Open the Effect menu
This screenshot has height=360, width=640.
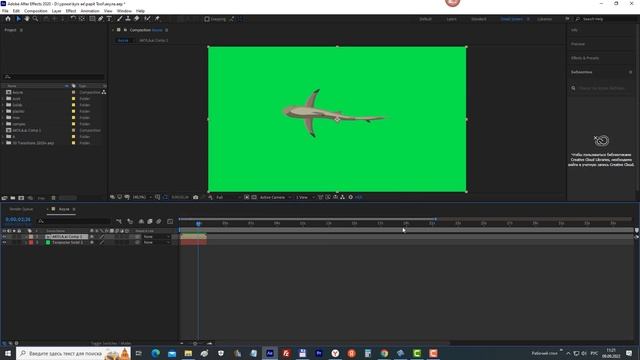pyautogui.click(x=71, y=11)
